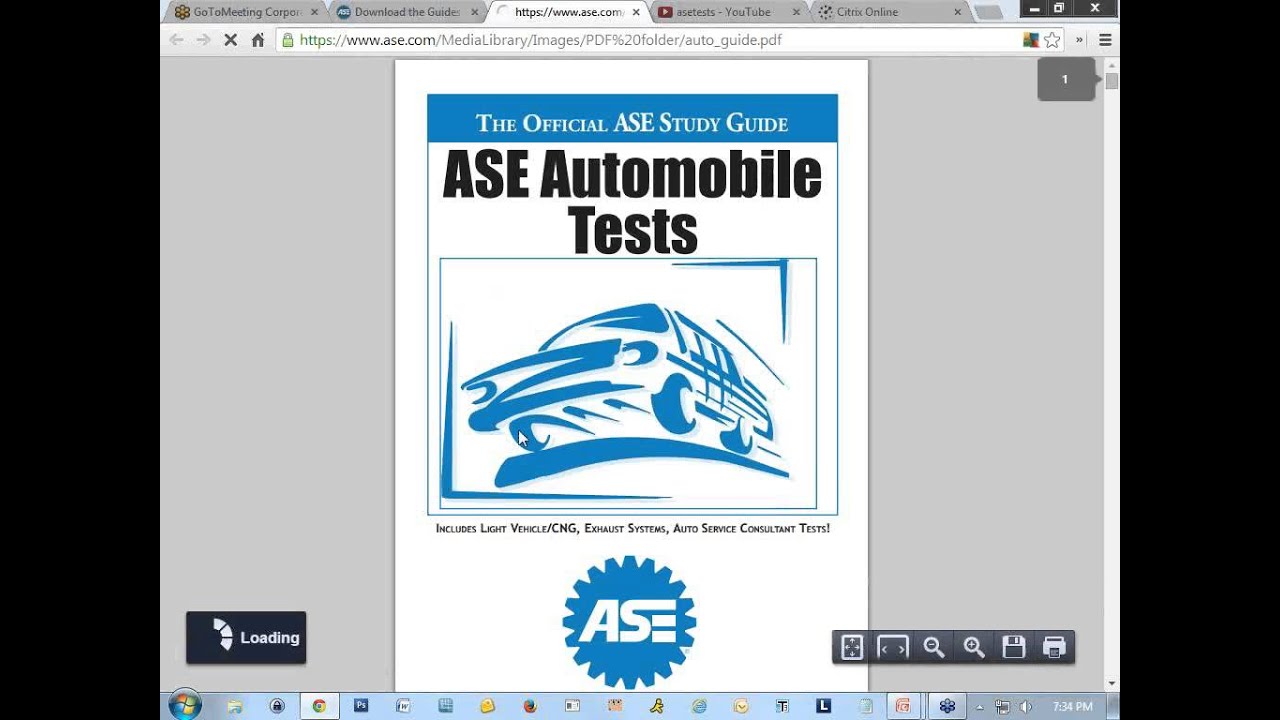Screen dimensions: 1280x720
Task: Click the volume speaker tray icon
Action: point(1025,707)
